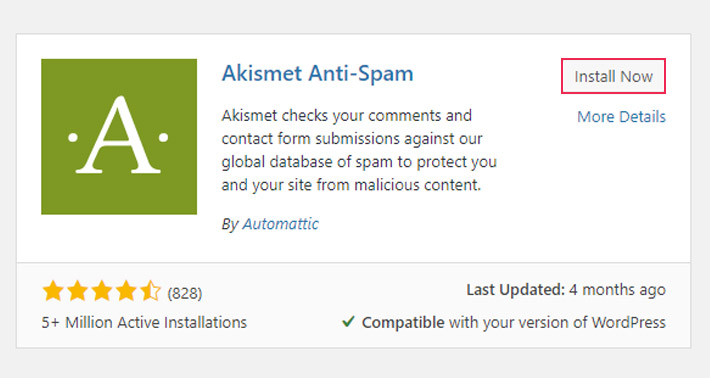Click the green compatibility checkmark icon
The image size is (710, 378).
348,322
